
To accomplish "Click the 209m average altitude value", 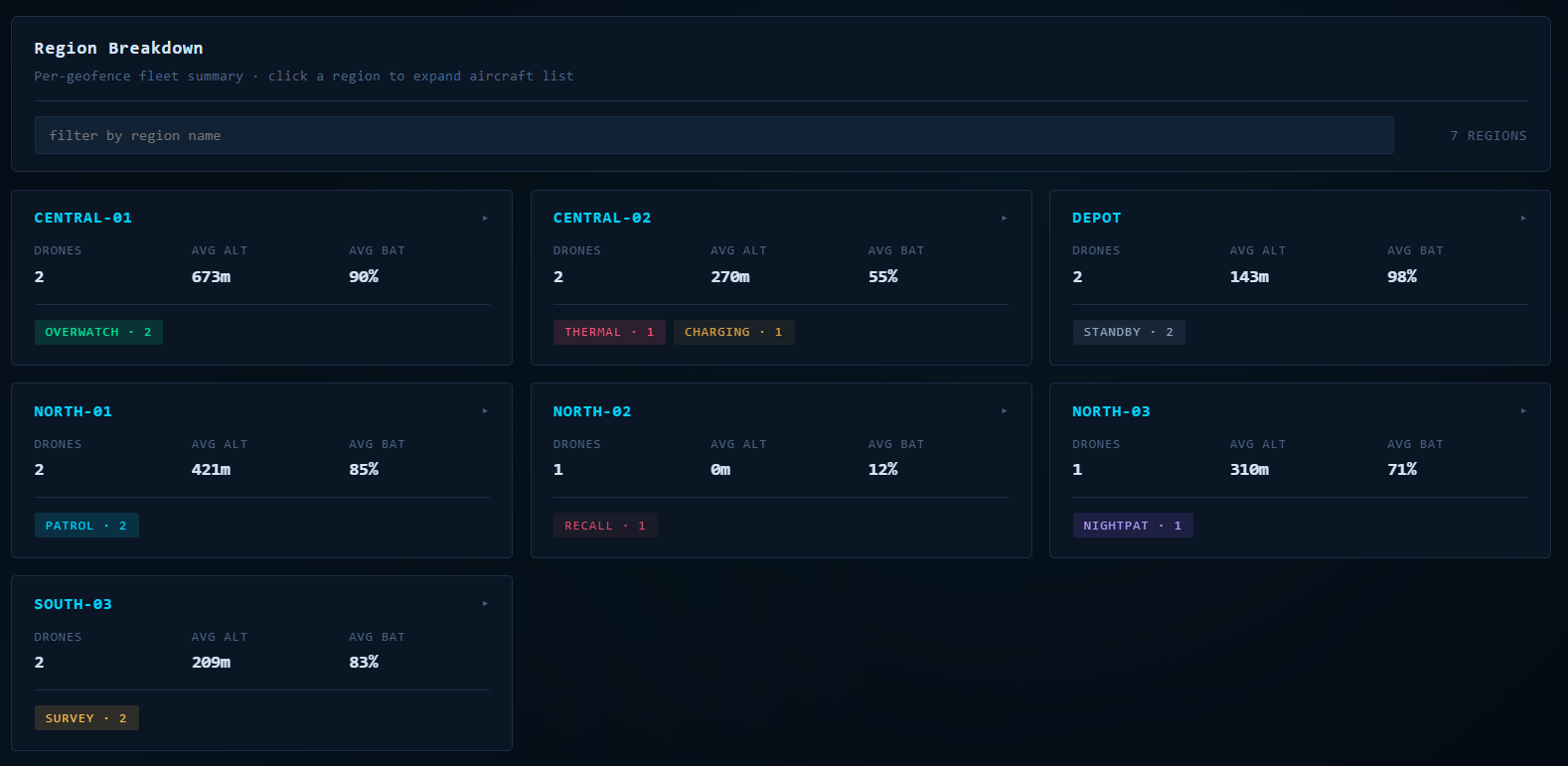I will (211, 662).
